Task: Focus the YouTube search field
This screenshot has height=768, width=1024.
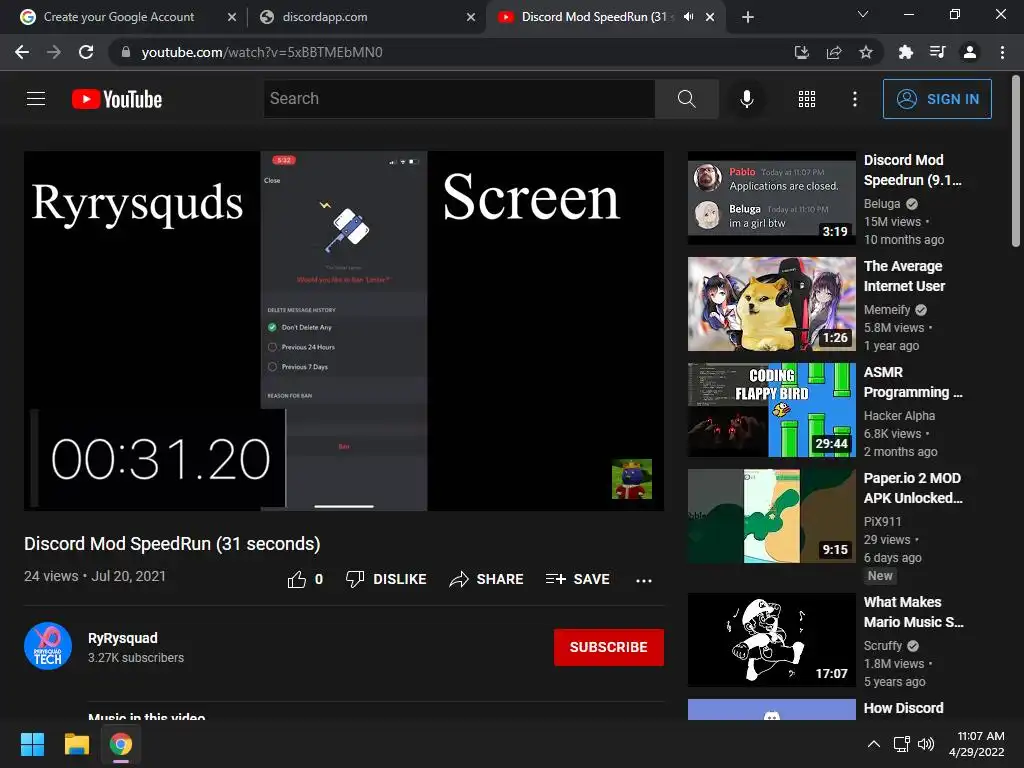Action: (x=459, y=99)
